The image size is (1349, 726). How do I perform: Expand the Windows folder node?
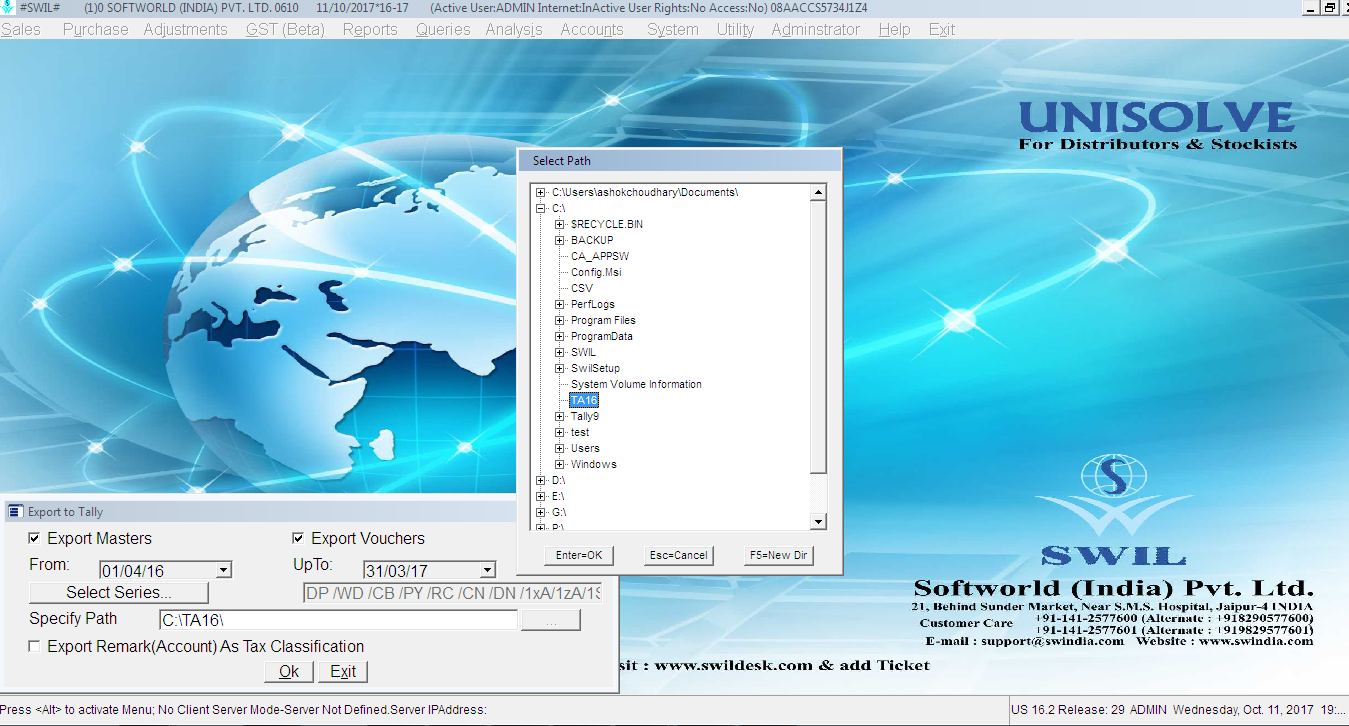(x=560, y=464)
